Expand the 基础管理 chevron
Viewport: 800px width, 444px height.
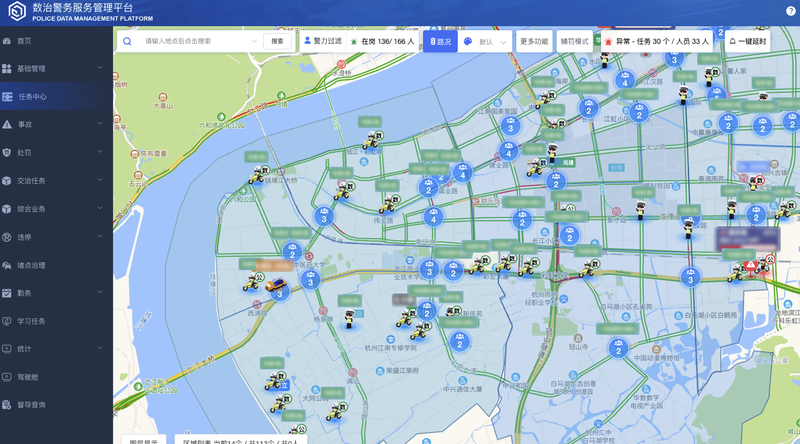[100, 68]
